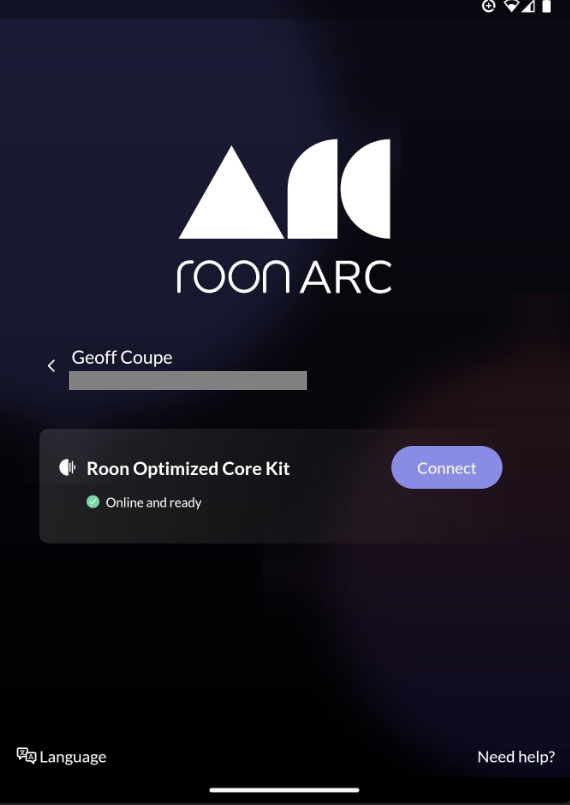Open the Need help? link
The height and width of the screenshot is (805, 570).
(x=516, y=757)
